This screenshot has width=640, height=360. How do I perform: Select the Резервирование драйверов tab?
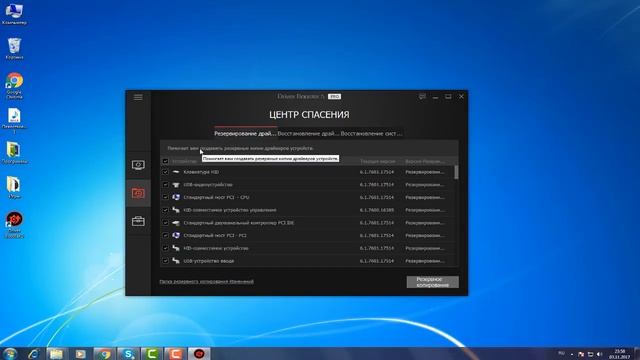(245, 133)
